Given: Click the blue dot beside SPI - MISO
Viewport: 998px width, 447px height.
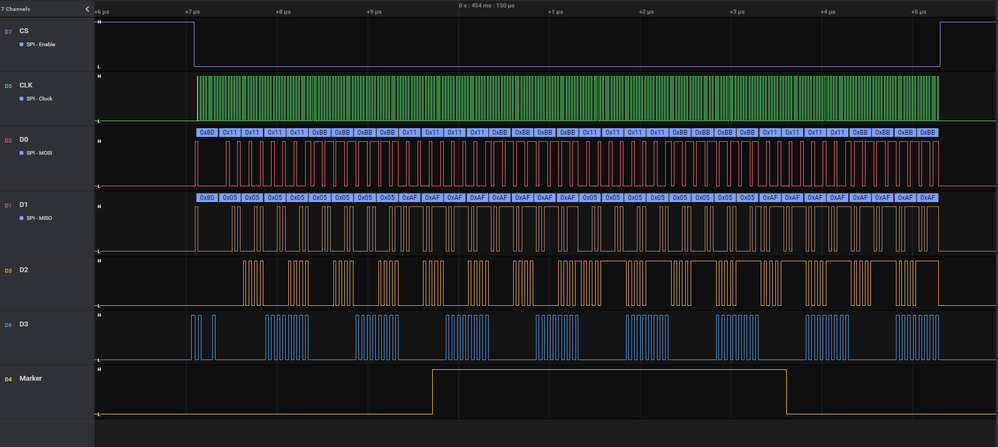Looking at the screenshot, I should pos(22,218).
